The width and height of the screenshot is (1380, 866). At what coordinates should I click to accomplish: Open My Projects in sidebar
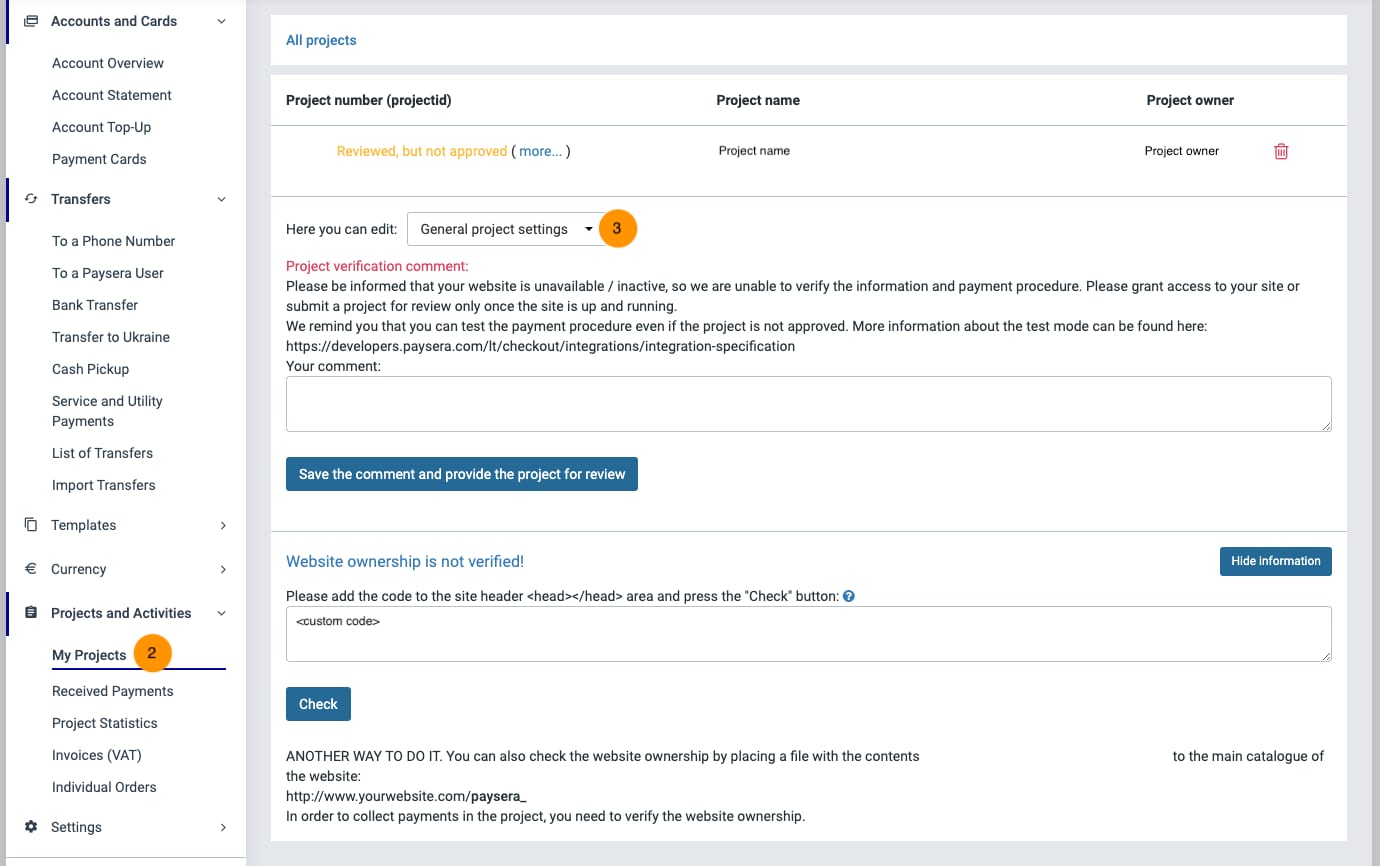point(89,655)
